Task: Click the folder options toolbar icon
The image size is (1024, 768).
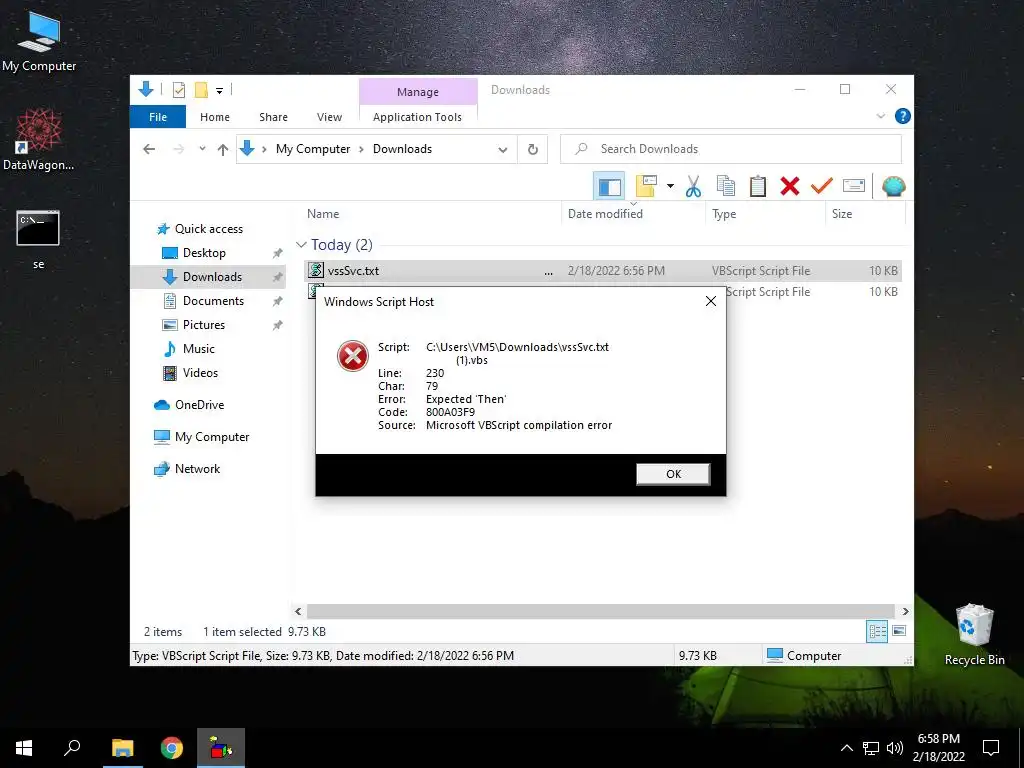Action: [646, 187]
